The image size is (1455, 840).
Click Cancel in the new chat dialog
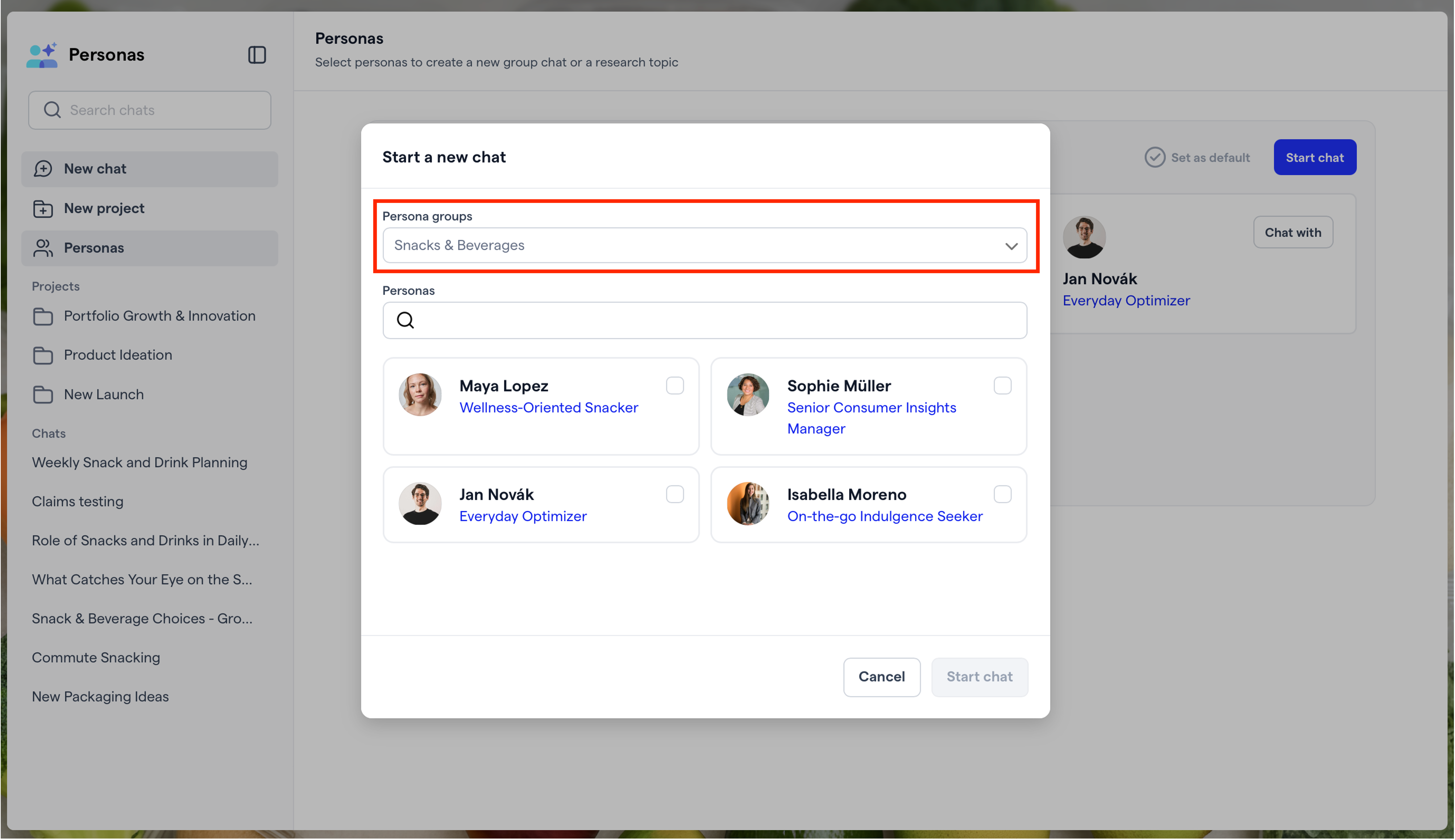(881, 677)
